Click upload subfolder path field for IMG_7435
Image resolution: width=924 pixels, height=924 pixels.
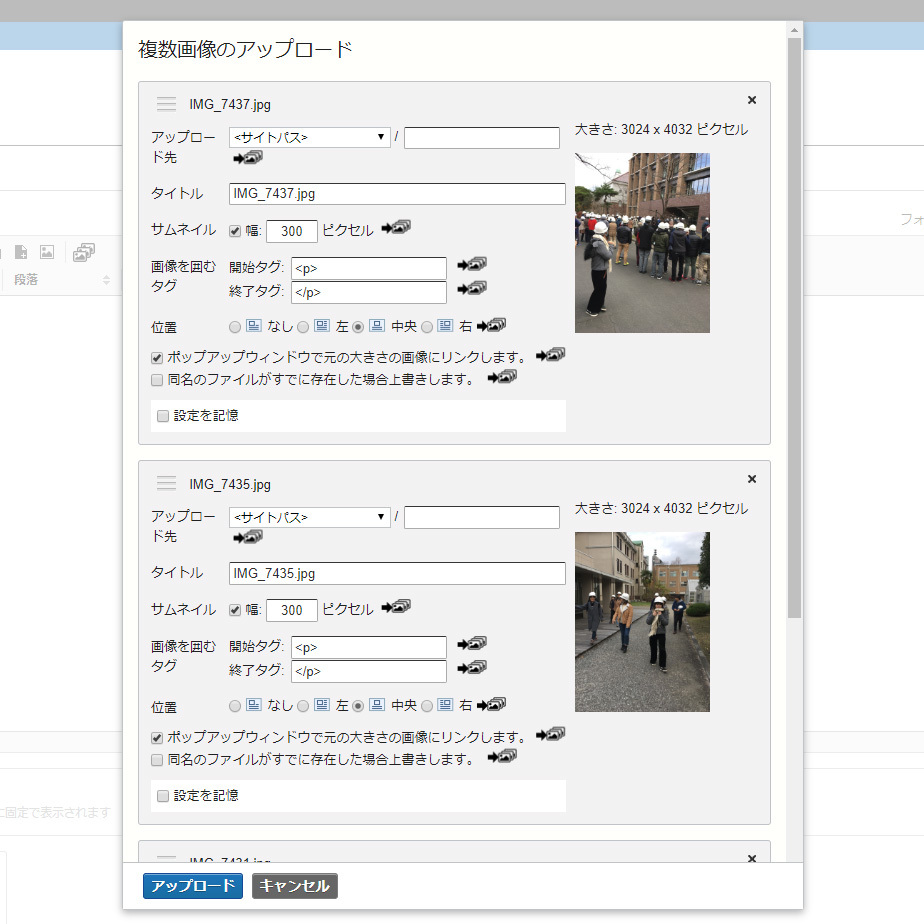pos(482,517)
